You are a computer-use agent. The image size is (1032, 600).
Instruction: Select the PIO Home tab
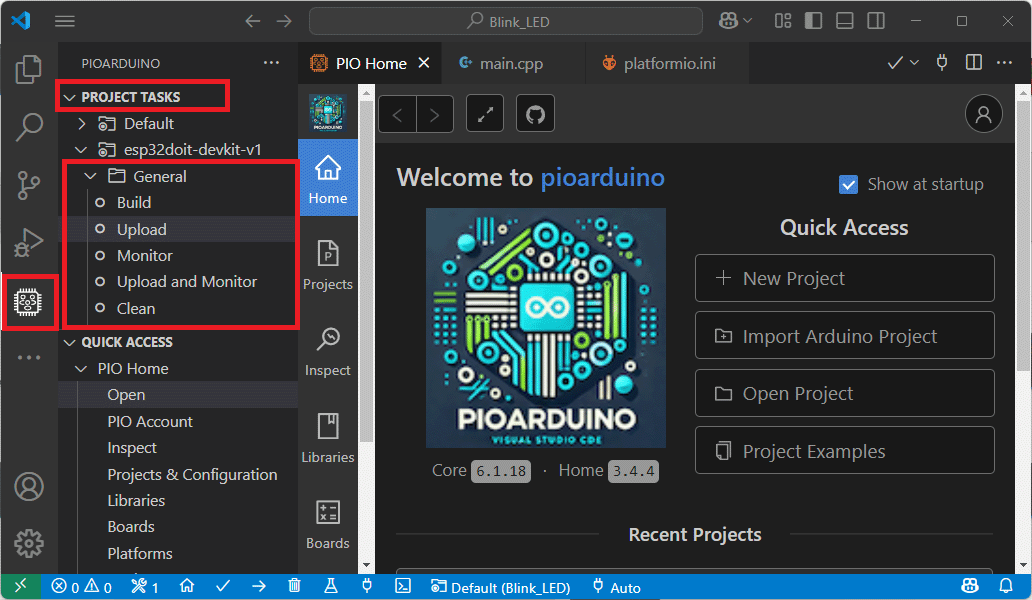click(371, 63)
